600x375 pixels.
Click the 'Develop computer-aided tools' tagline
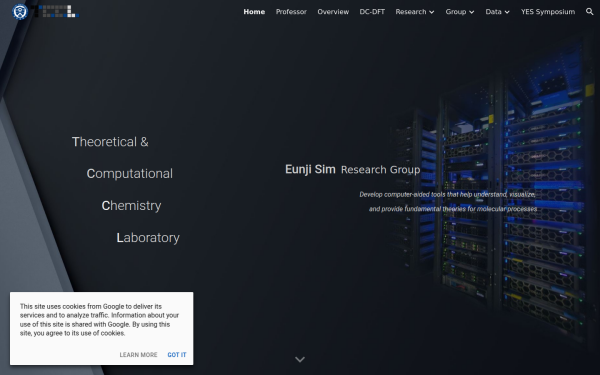click(x=447, y=194)
